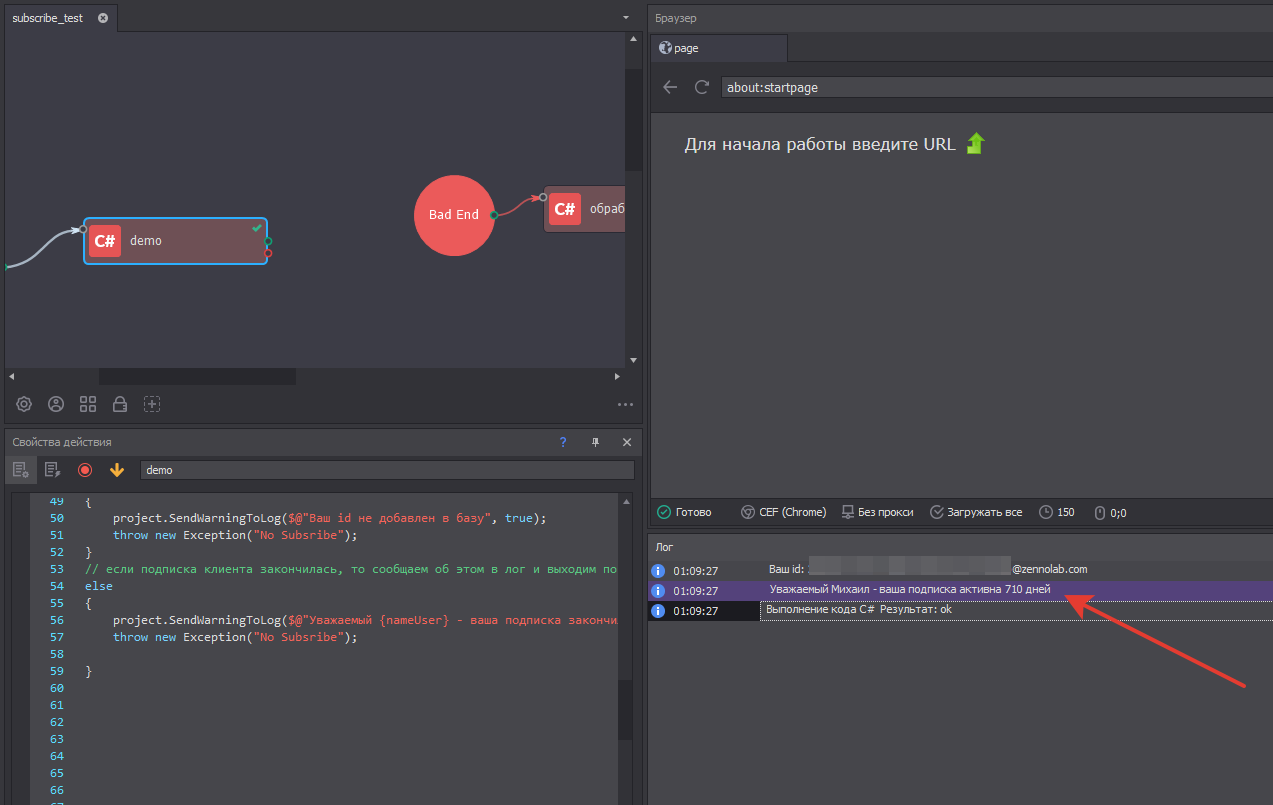Open the grid blocks icon
1273x805 pixels.
(x=88, y=404)
